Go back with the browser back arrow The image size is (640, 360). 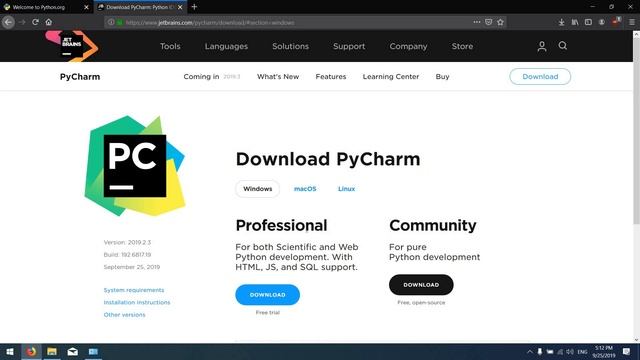(8, 22)
